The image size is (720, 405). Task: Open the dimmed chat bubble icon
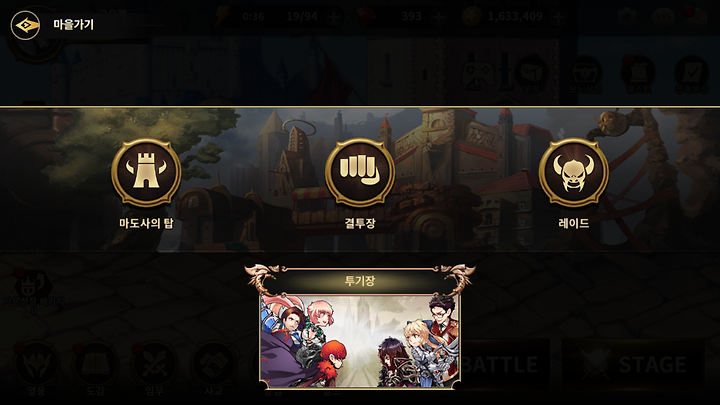663,17
